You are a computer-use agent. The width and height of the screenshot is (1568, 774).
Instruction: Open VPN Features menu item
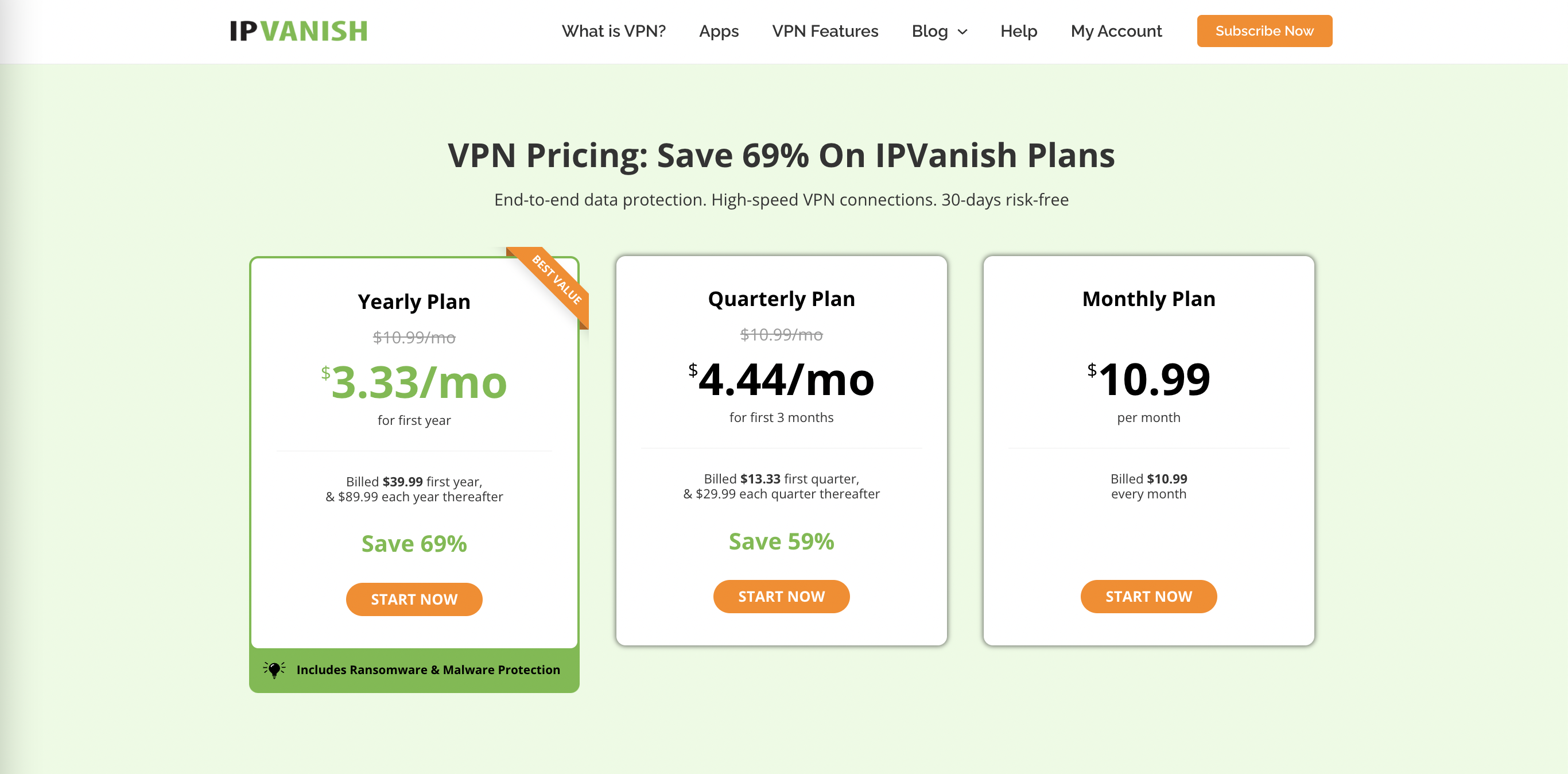coord(825,31)
